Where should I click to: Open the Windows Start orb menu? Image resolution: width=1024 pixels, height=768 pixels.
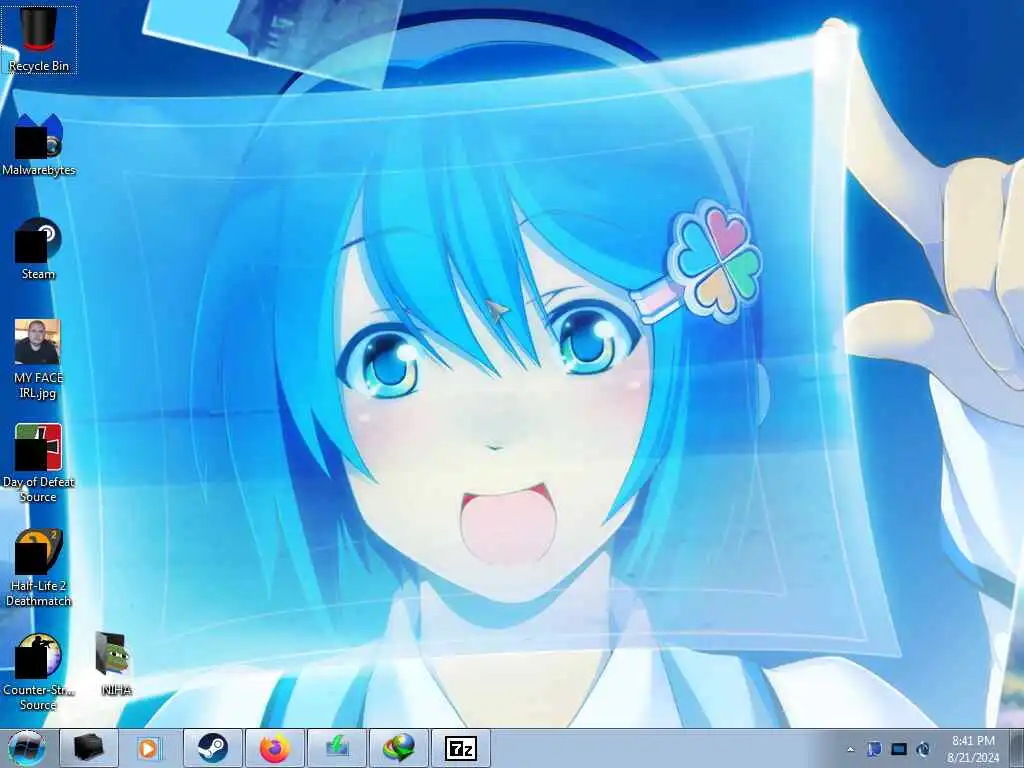[27, 748]
